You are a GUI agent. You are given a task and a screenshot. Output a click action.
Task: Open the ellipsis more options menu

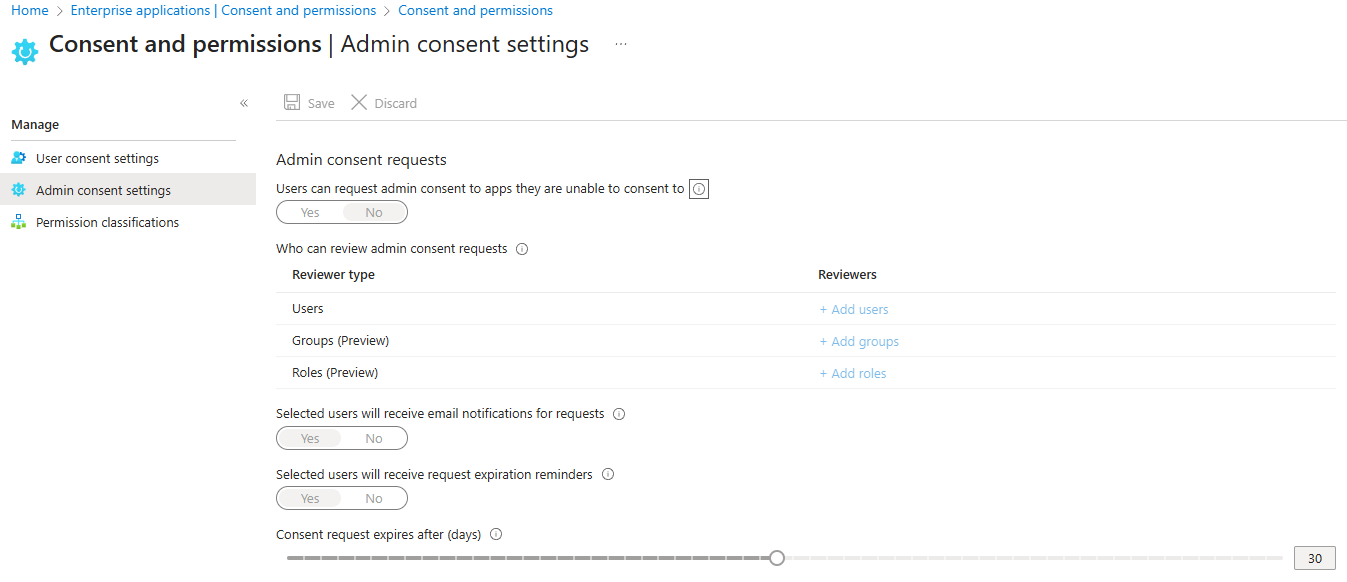coord(621,45)
